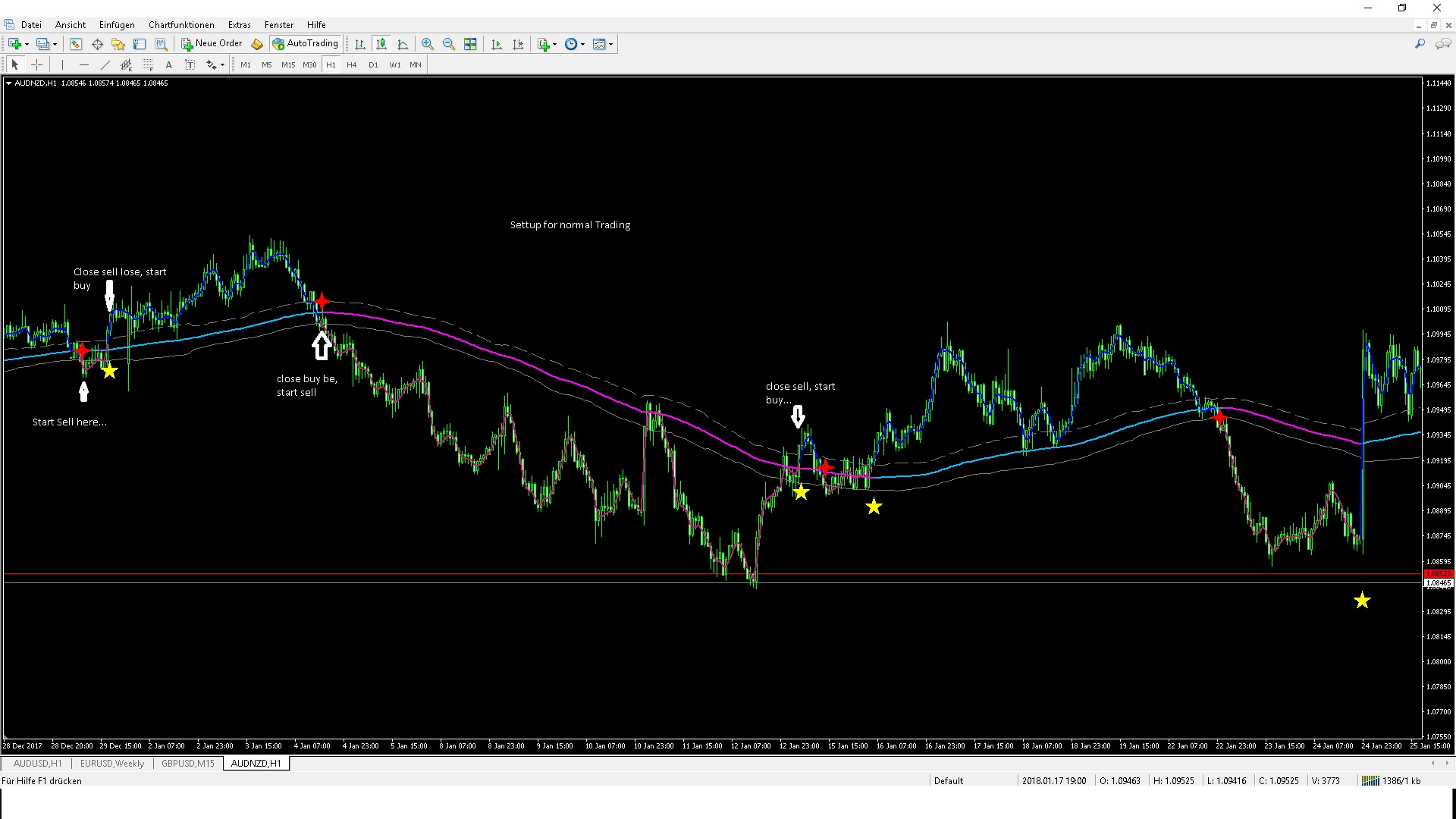Switch to the EURUSD,Weekly chart tab

111,764
